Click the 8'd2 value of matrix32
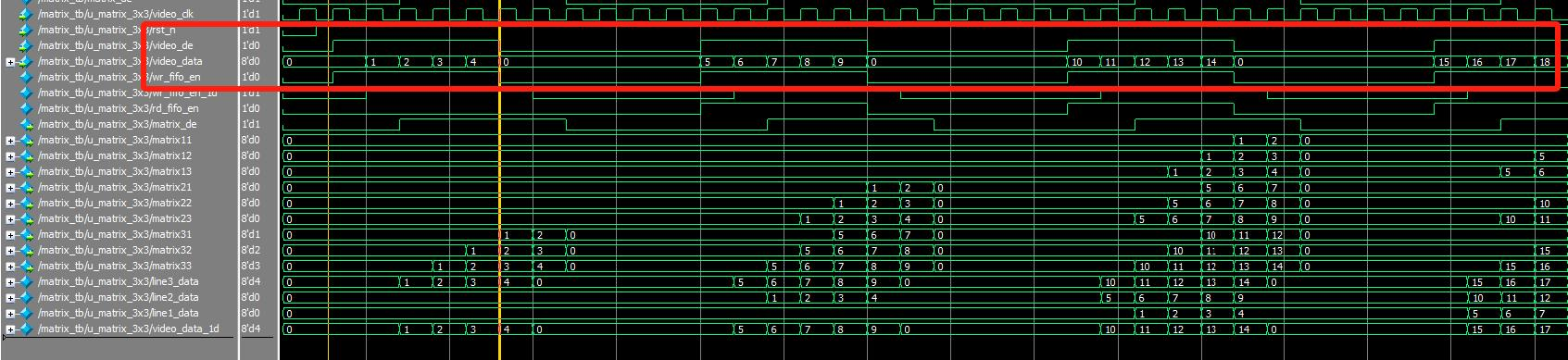1568x360 pixels. pos(251,251)
